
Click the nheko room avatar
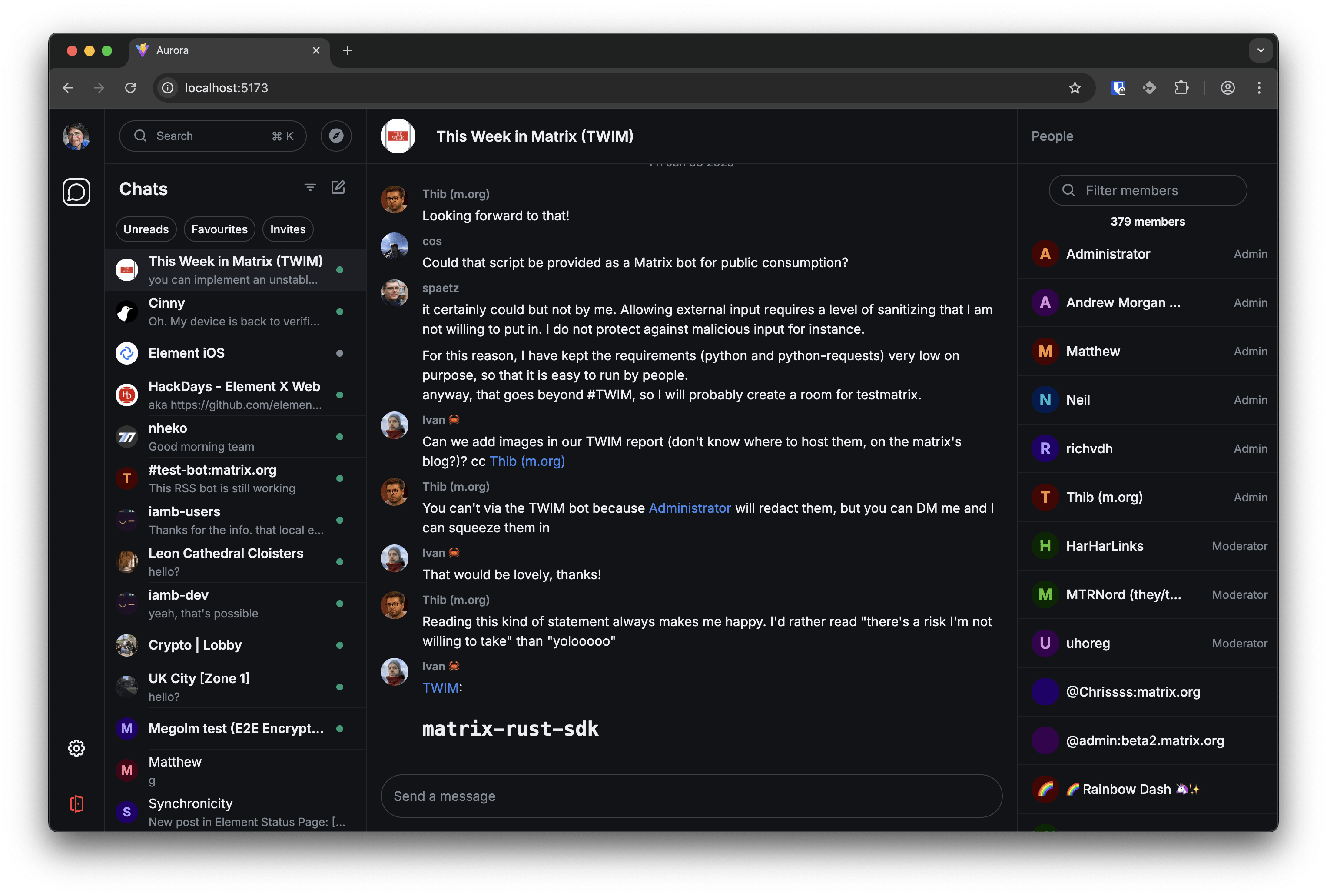127,437
